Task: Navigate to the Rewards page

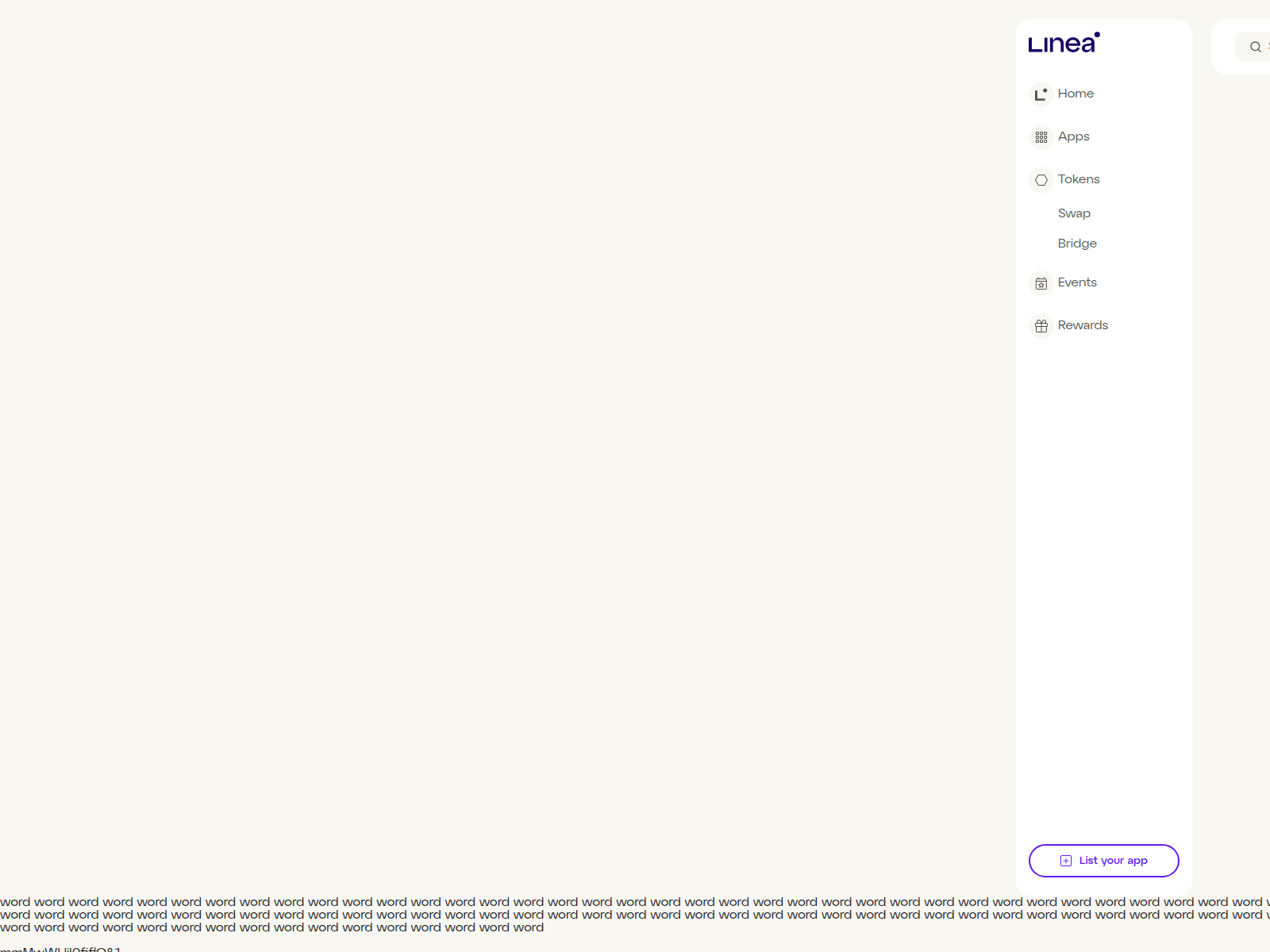Action: 1083,325
